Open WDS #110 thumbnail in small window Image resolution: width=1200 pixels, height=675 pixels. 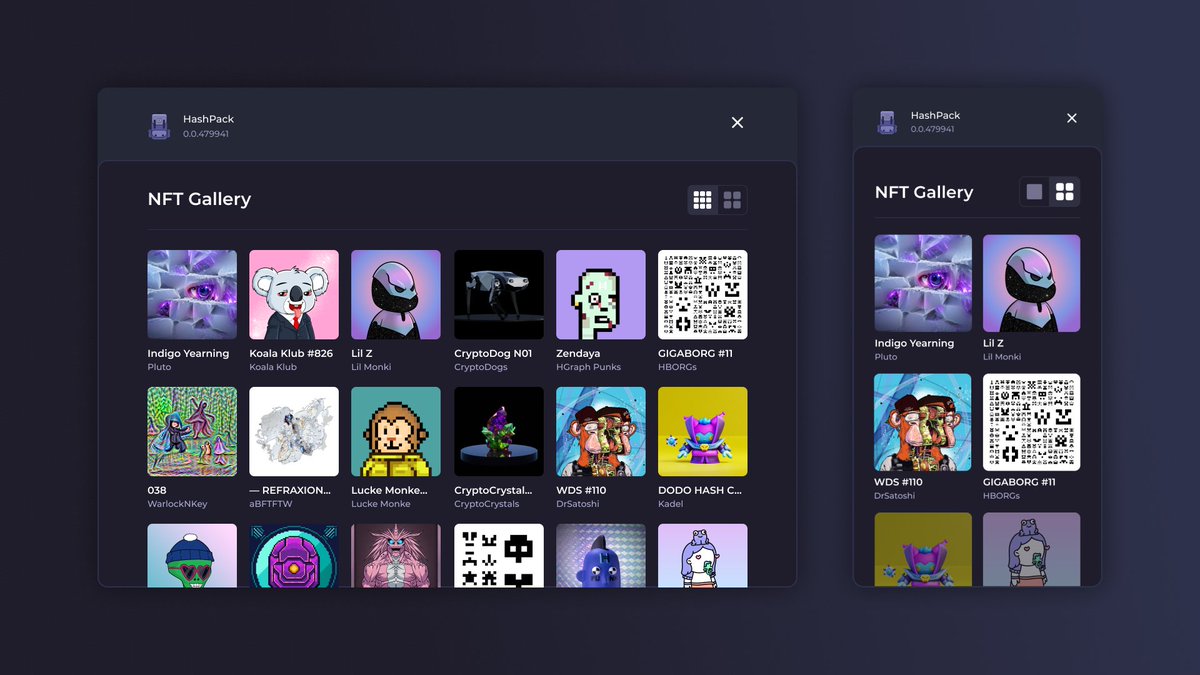tap(923, 422)
